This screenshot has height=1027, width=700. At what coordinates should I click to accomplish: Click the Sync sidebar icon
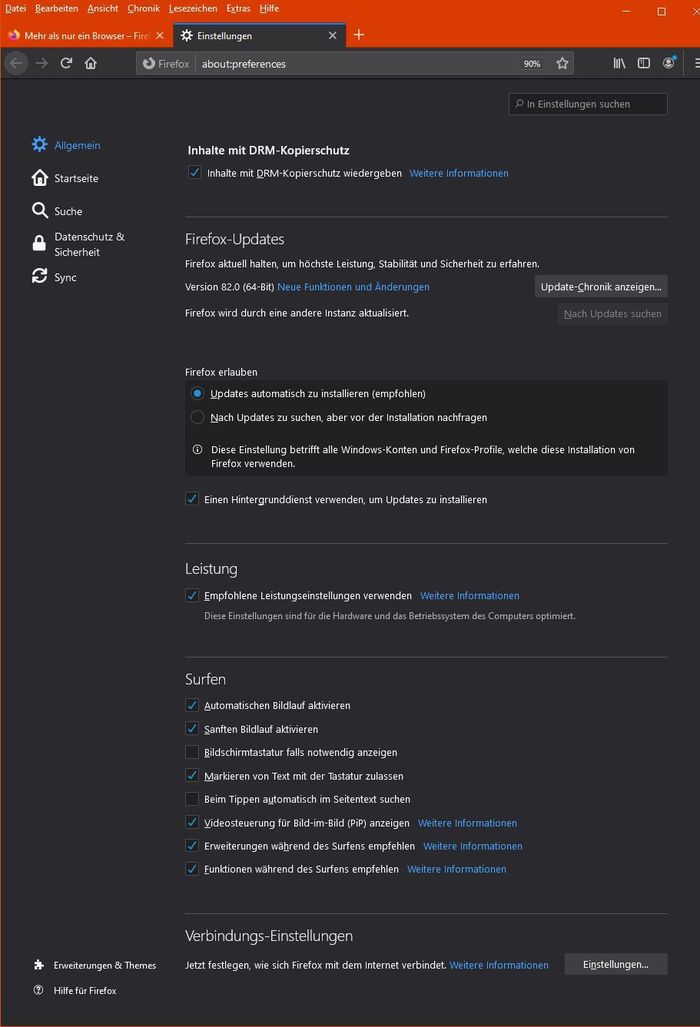click(38, 277)
